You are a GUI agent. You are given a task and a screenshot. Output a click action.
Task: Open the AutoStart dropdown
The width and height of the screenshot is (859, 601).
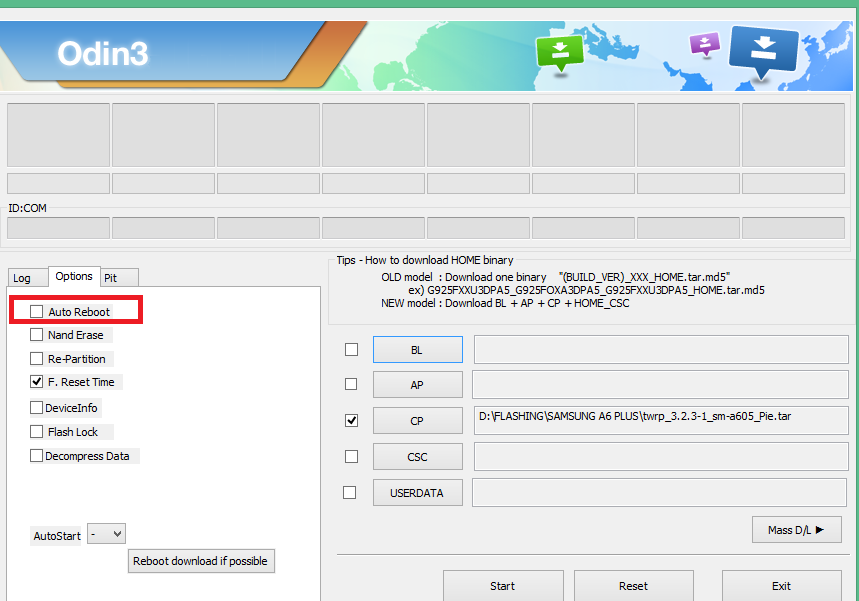[107, 534]
